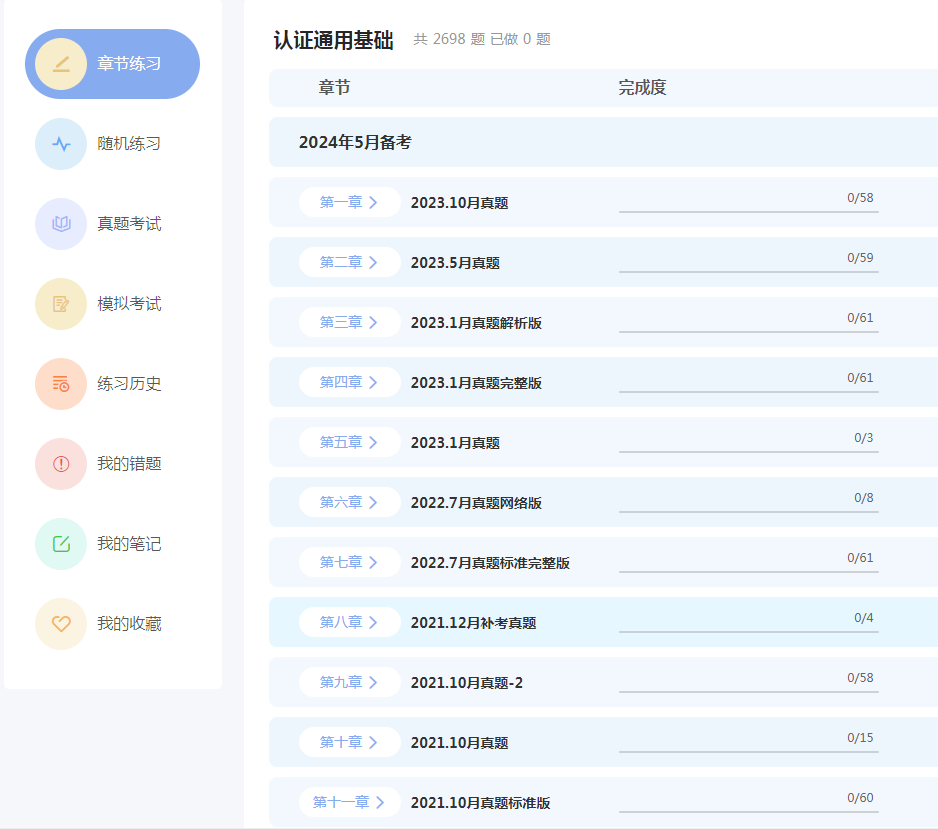Click the 0/60 progress bar of 第十一章
Viewport: 938px width, 829px height.
tap(748, 812)
